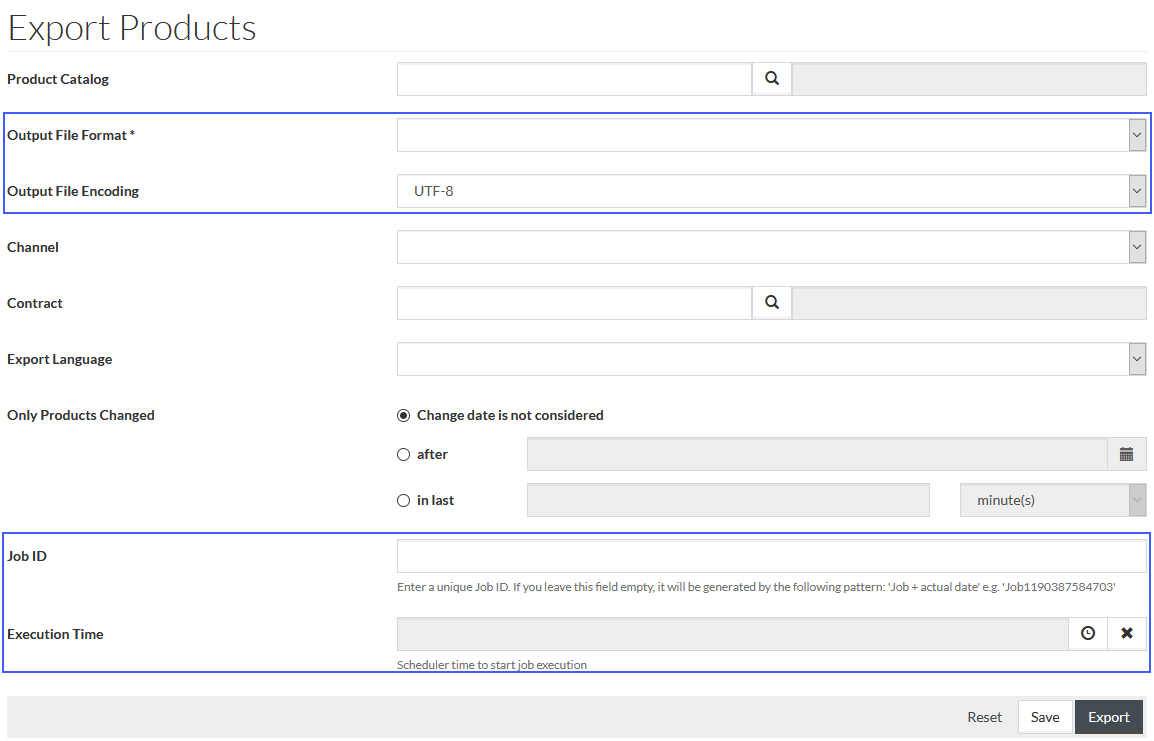Open the Output File Format dropdown
1154x741 pixels.
click(771, 135)
